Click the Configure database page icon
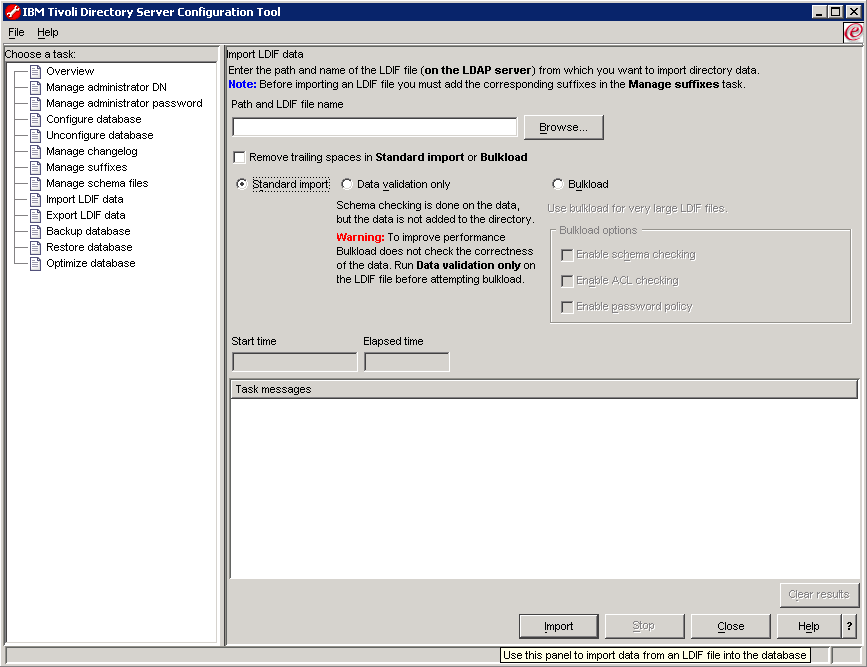The height and width of the screenshot is (667, 867). [35, 119]
